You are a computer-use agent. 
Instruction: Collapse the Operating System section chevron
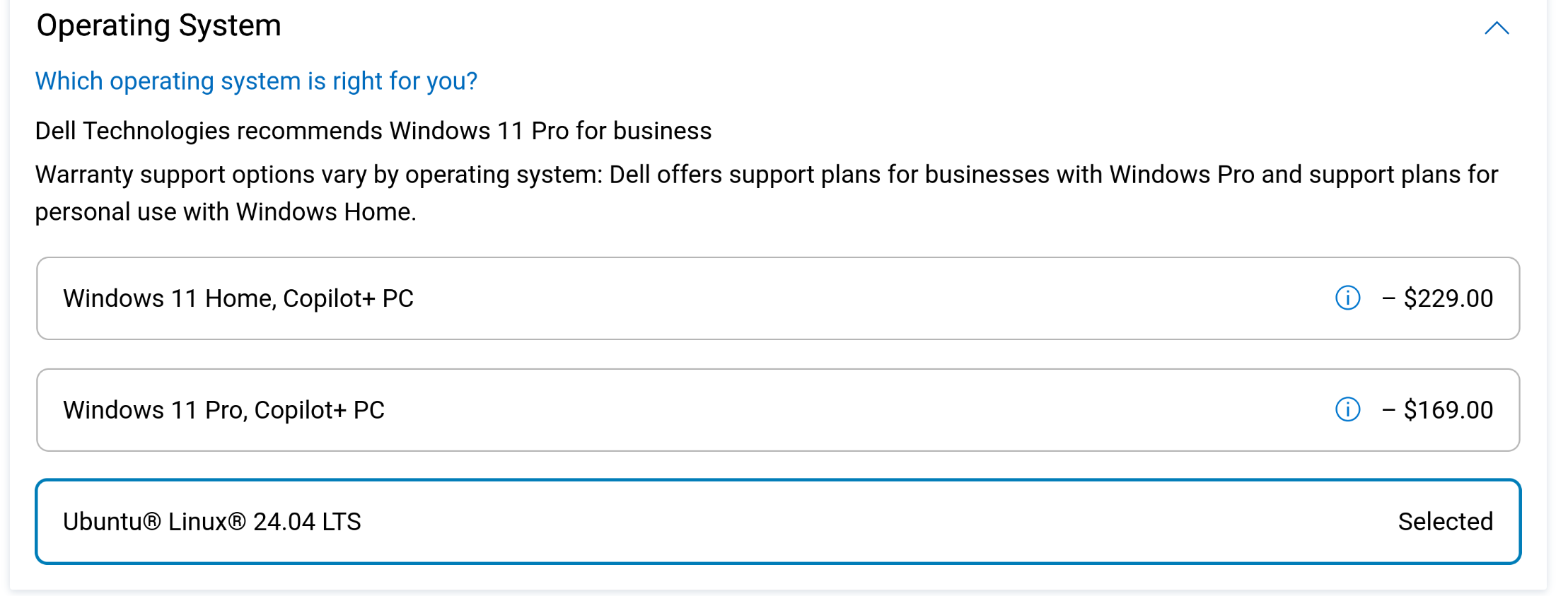pyautogui.click(x=1497, y=28)
